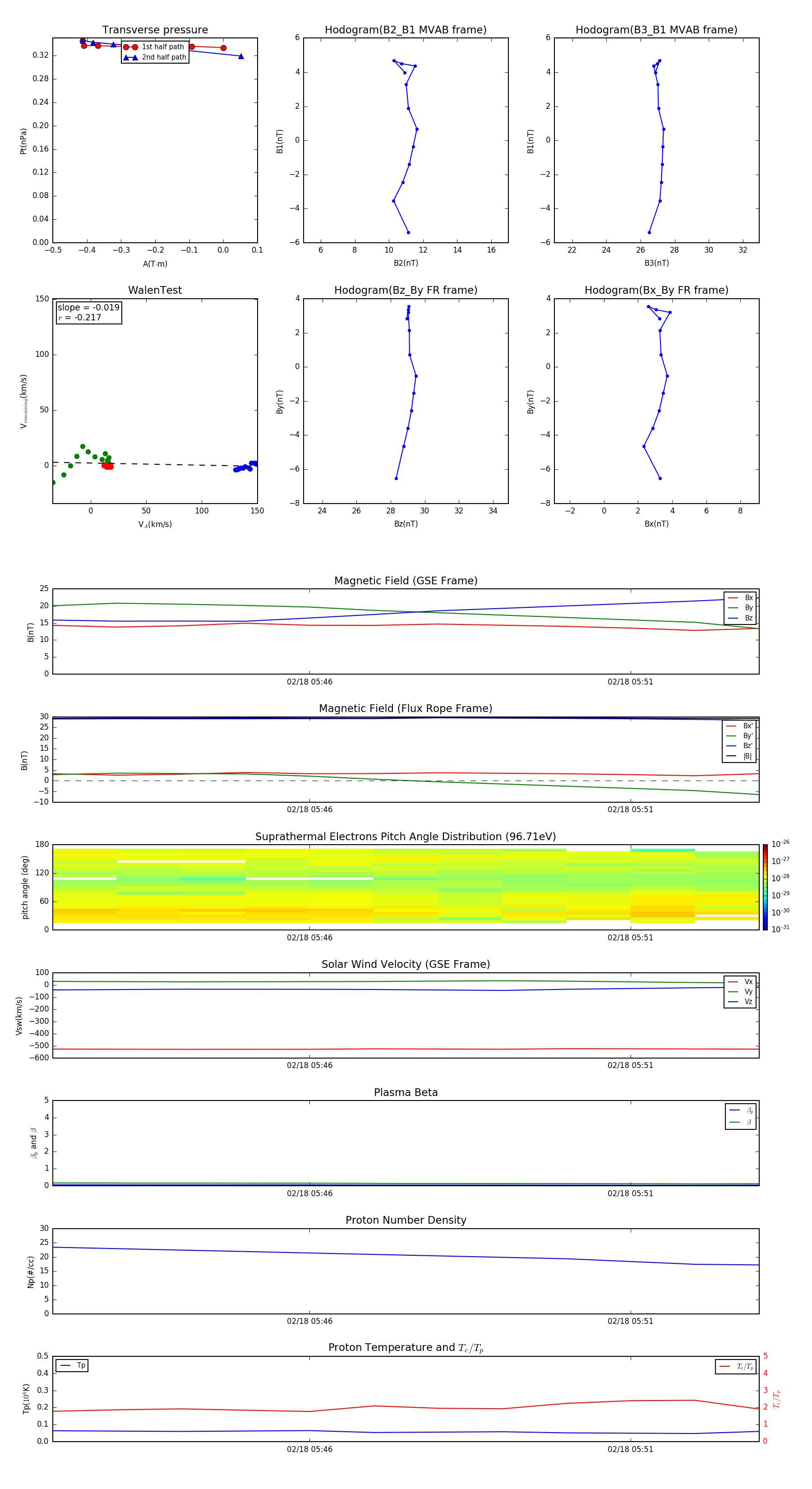Image resolution: width=812 pixels, height=1489 pixels.
Task: Click the 'Proton Temperature and Te/Tp' title
Action: coord(406,1348)
